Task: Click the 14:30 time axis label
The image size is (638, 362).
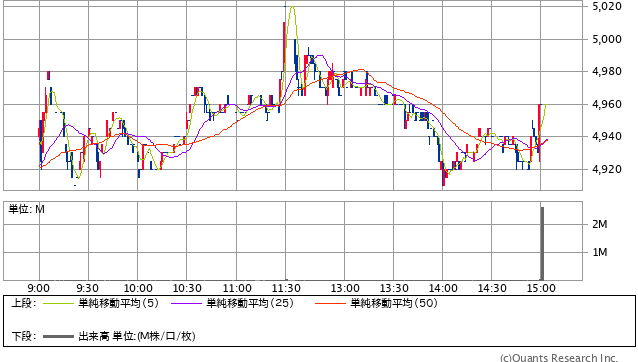Action: pos(492,288)
